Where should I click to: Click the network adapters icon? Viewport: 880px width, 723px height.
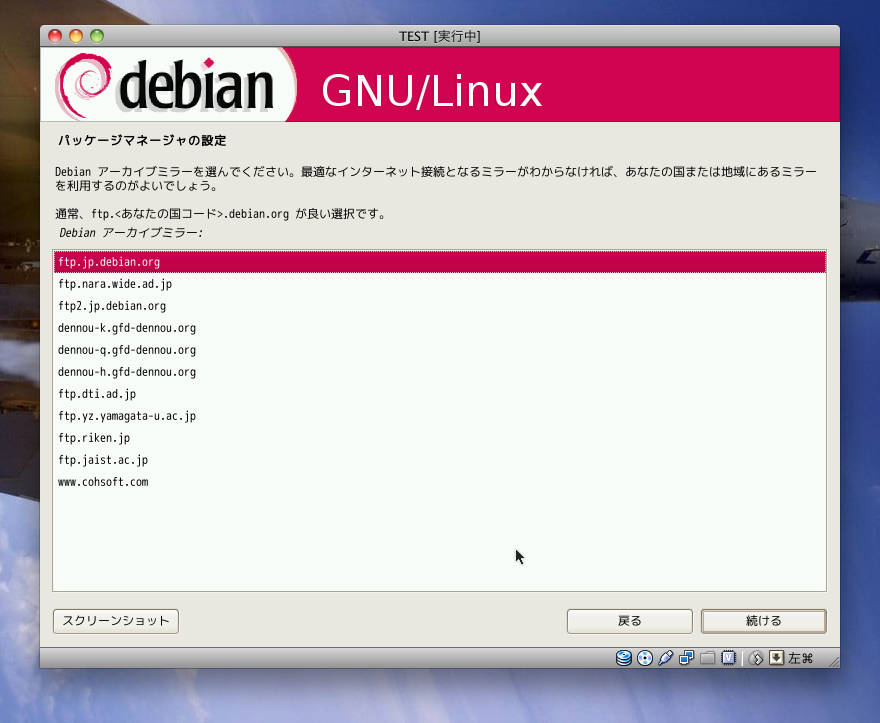[x=686, y=658]
